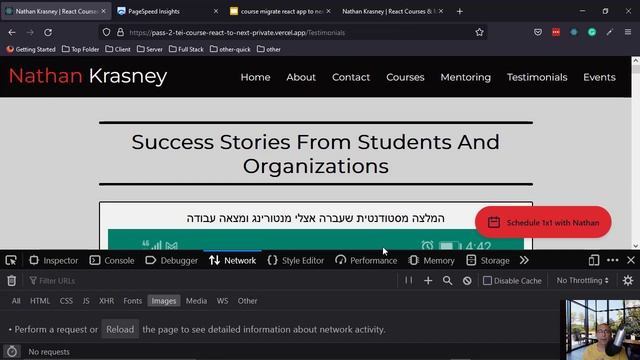Switch to the Console tab

tap(112, 260)
